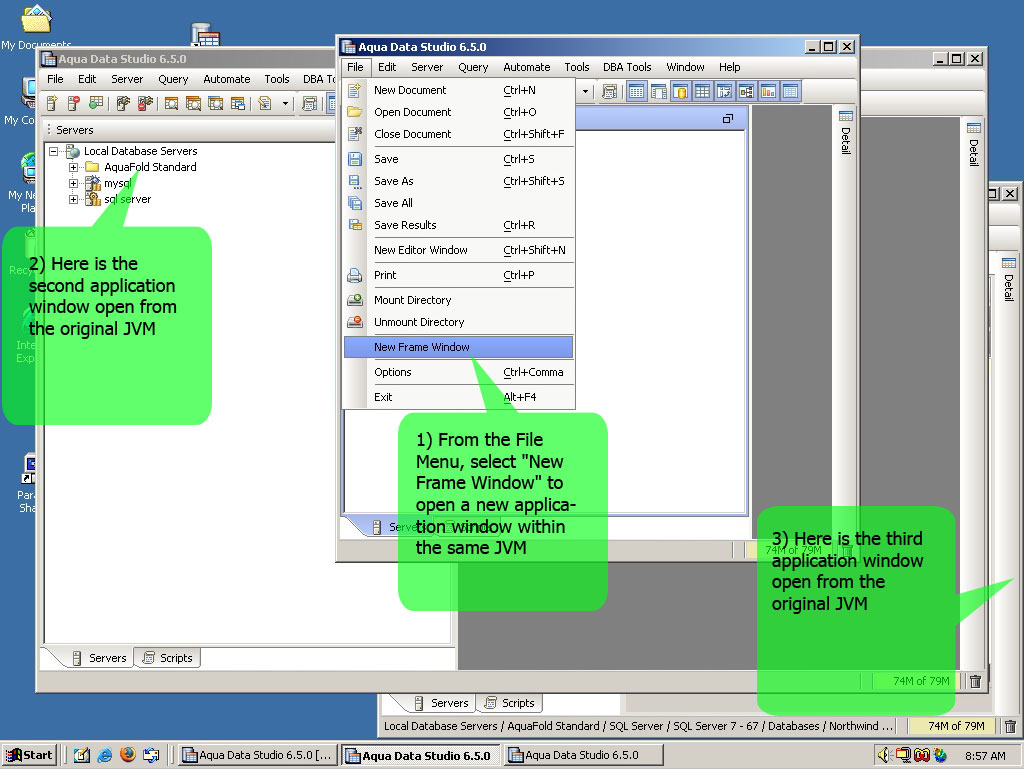Click connect server plug icon in second window
Viewport: 1024px width, 769px height.
(123, 103)
